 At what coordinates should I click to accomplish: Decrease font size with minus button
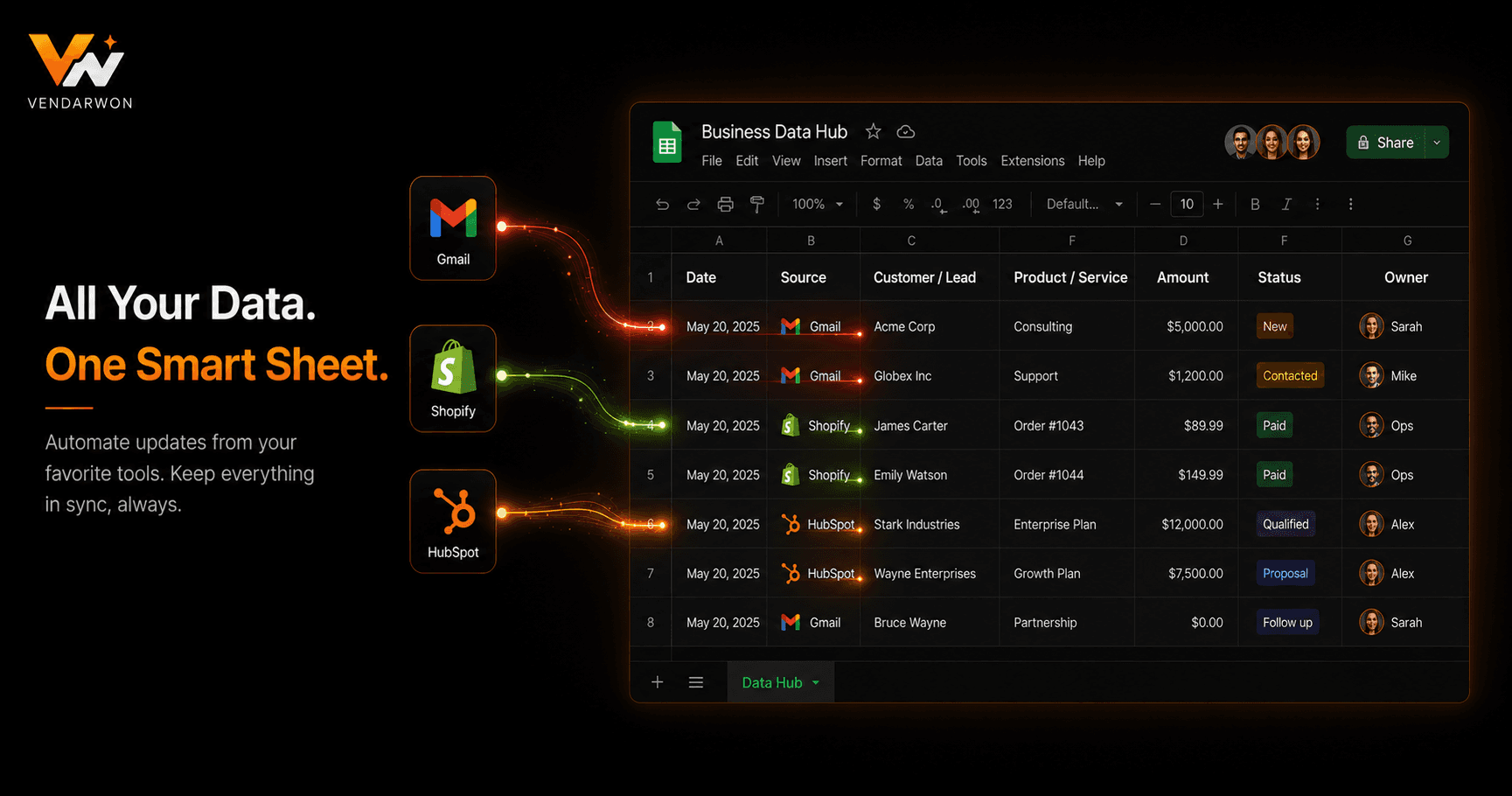point(1155,204)
